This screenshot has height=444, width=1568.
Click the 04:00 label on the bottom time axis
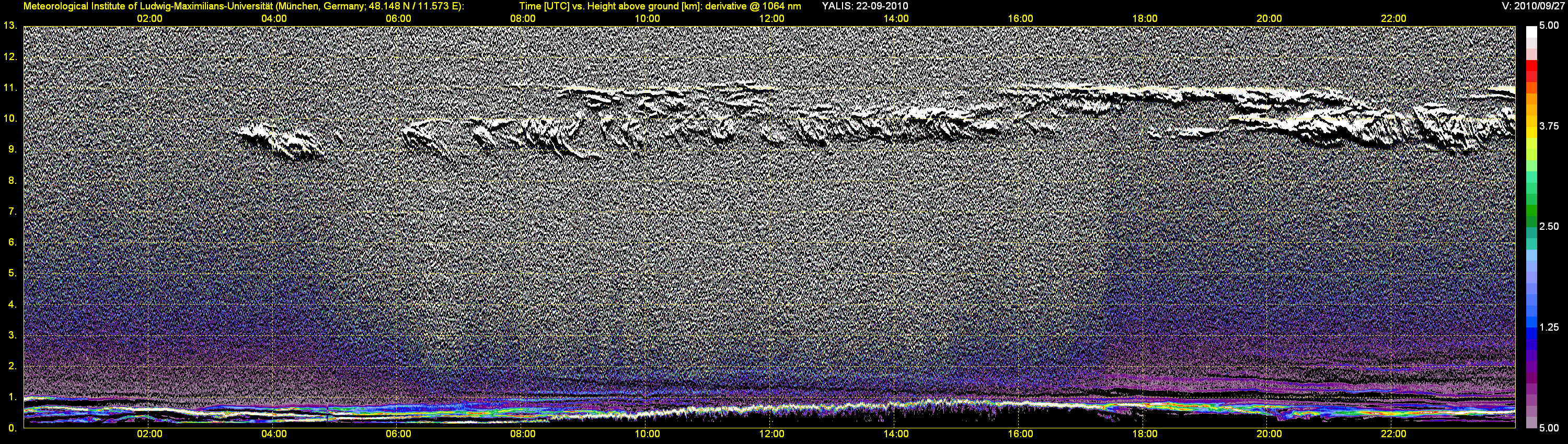274,434
